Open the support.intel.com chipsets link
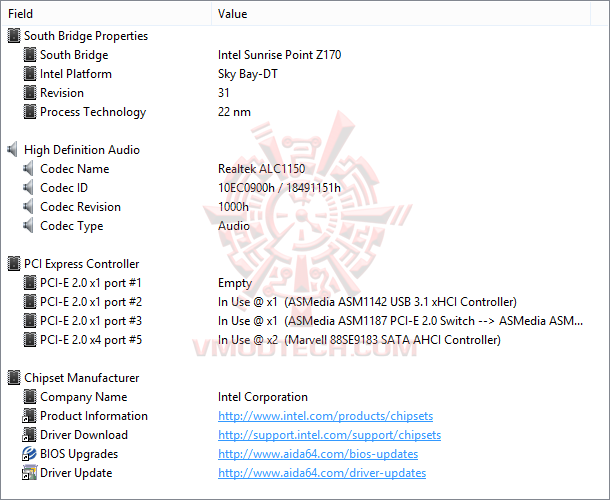610x500 pixels. pyautogui.click(x=329, y=435)
